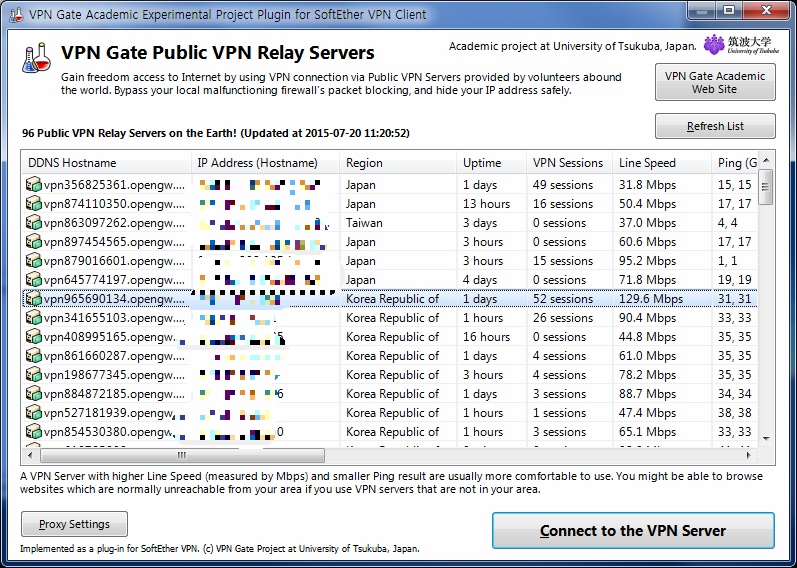Select hostname vpn527181939.opengw

[108, 412]
